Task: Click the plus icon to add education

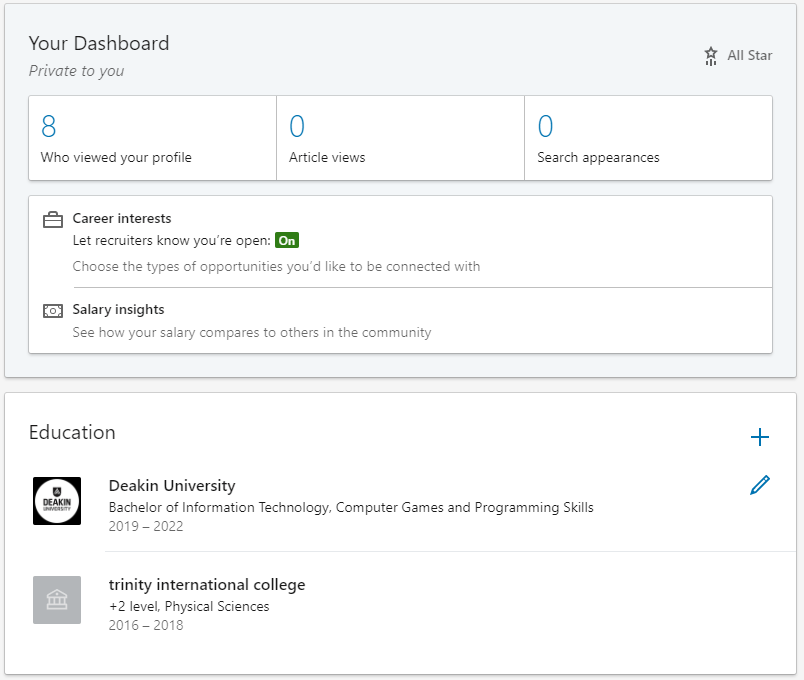Action: pyautogui.click(x=760, y=437)
